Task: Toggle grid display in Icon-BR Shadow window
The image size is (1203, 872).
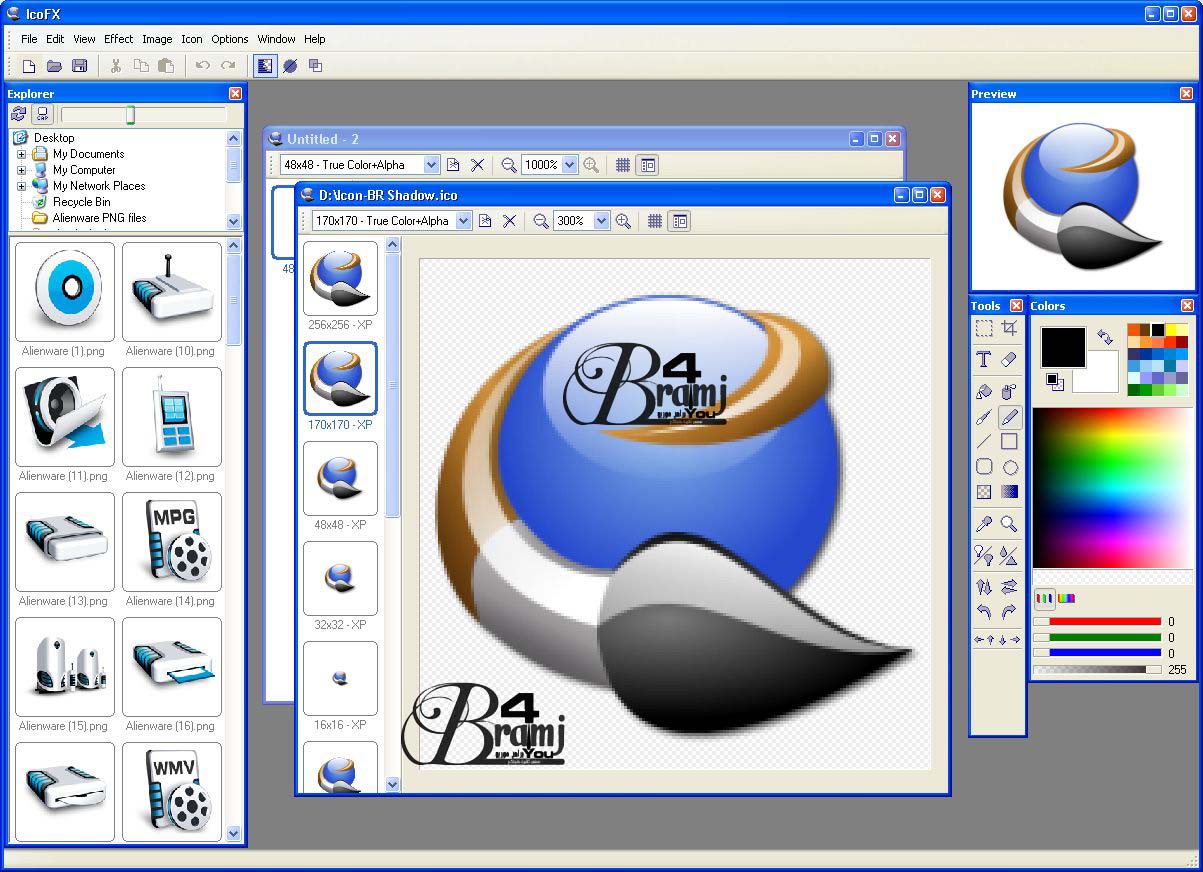Action: 655,221
